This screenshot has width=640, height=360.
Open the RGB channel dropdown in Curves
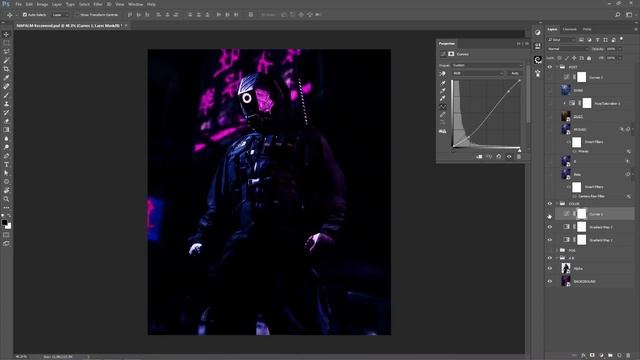(x=478, y=73)
